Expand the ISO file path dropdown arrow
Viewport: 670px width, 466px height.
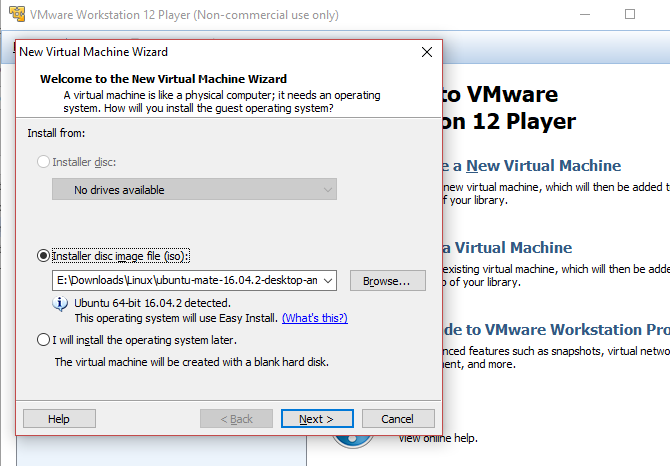tap(328, 281)
